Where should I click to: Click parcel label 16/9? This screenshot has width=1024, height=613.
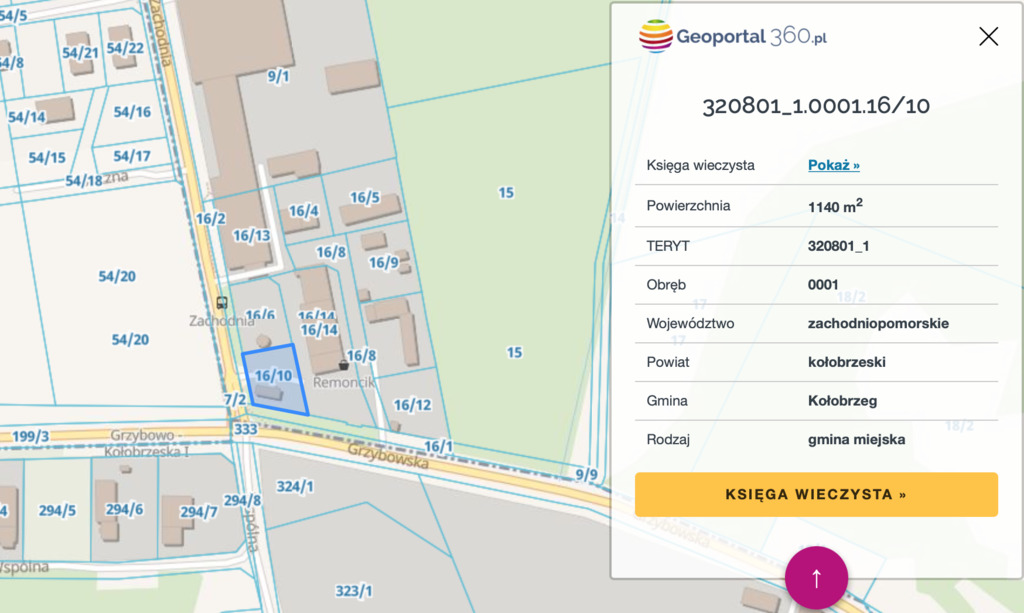[x=383, y=262]
